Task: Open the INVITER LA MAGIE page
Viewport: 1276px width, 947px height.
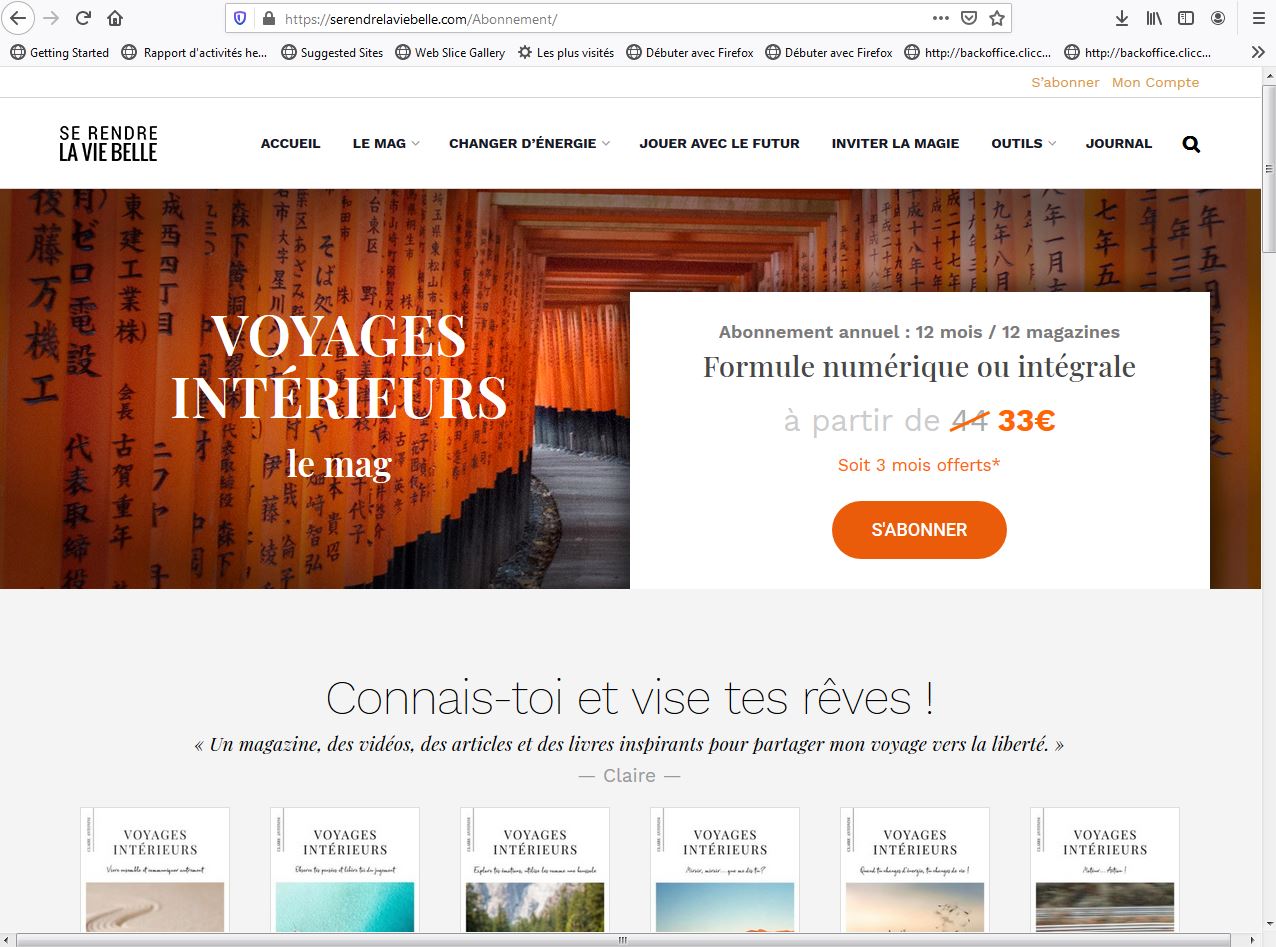Action: (x=895, y=143)
